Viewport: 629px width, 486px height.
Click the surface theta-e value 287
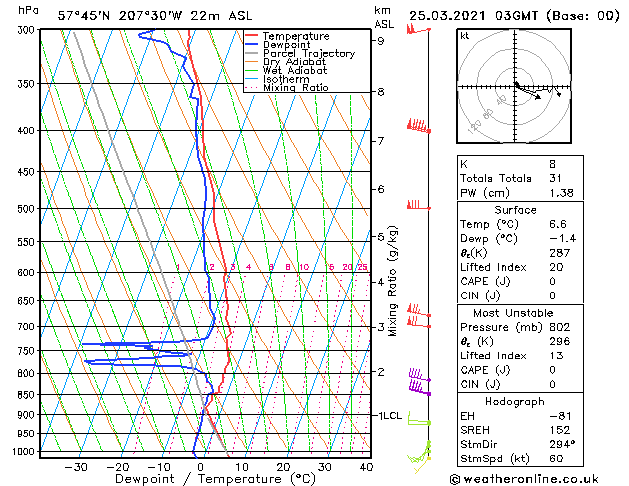pyautogui.click(x=560, y=253)
